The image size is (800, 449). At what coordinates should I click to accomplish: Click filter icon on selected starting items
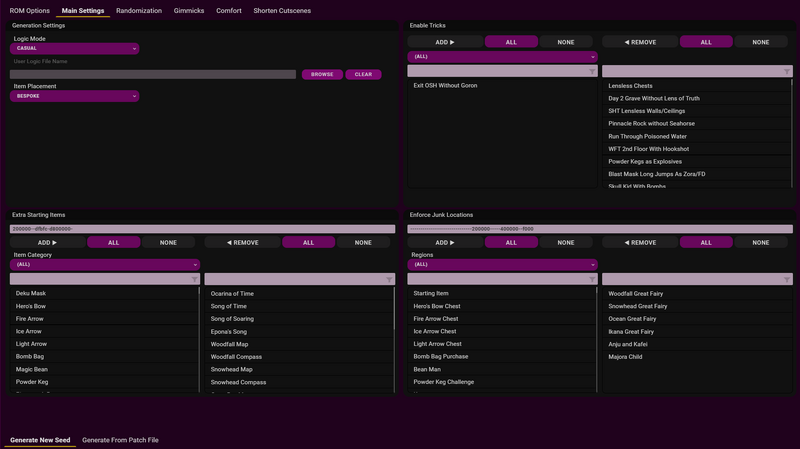coord(389,279)
